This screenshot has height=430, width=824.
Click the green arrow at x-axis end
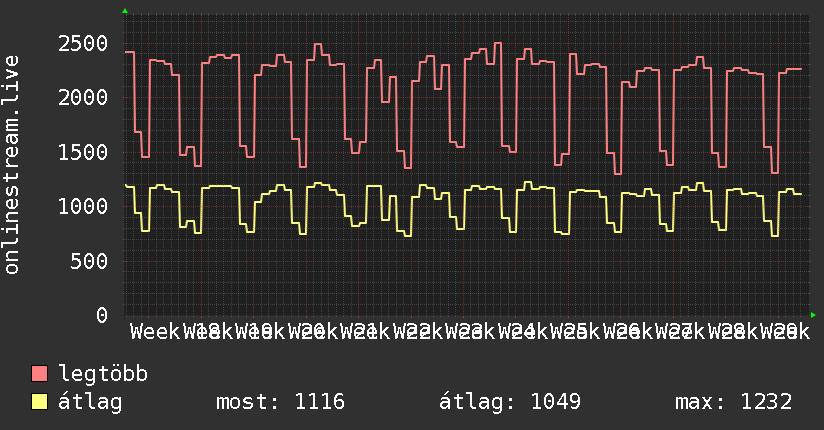pyautogui.click(x=813, y=315)
